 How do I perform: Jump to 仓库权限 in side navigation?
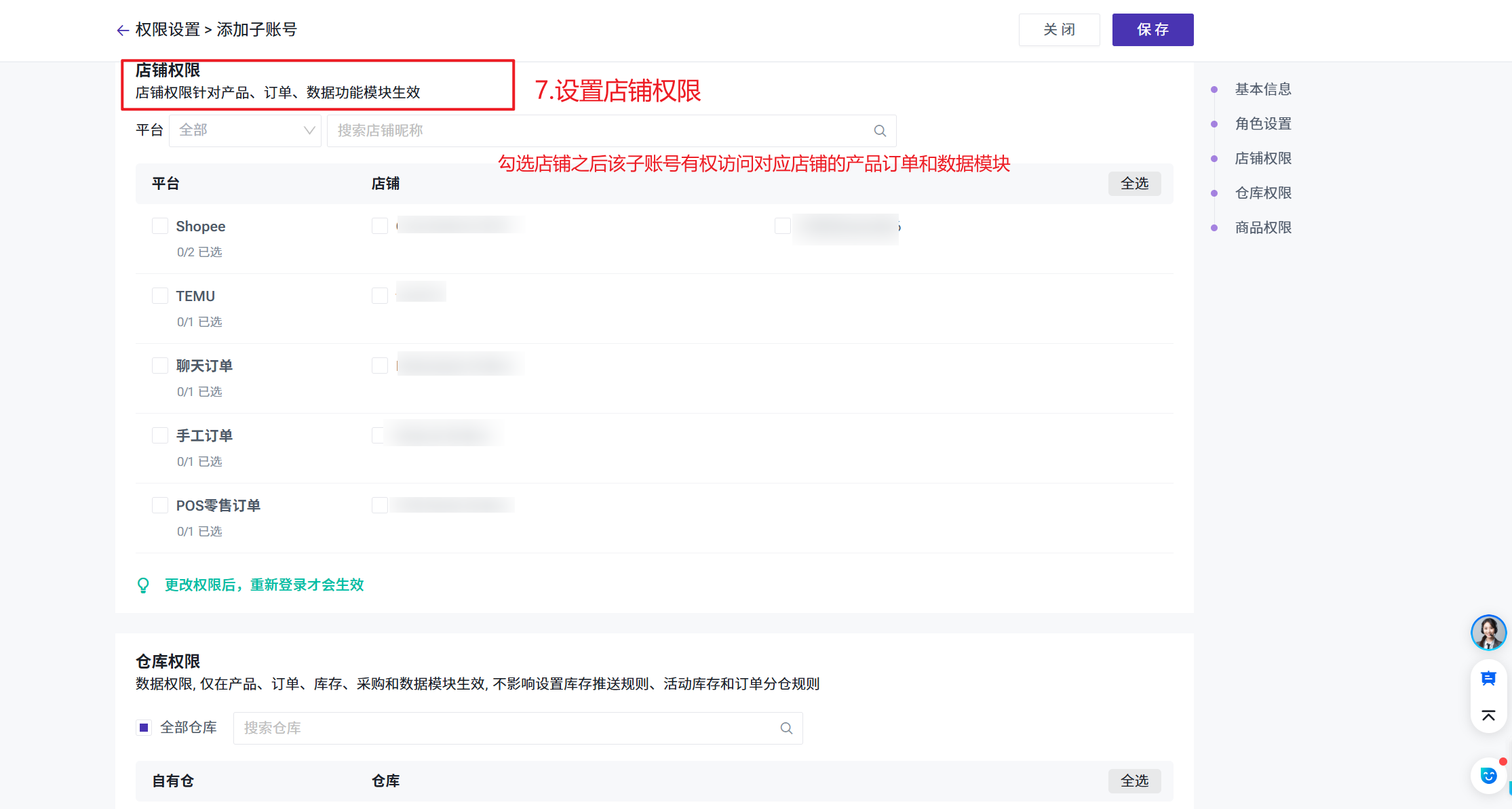coord(1262,193)
